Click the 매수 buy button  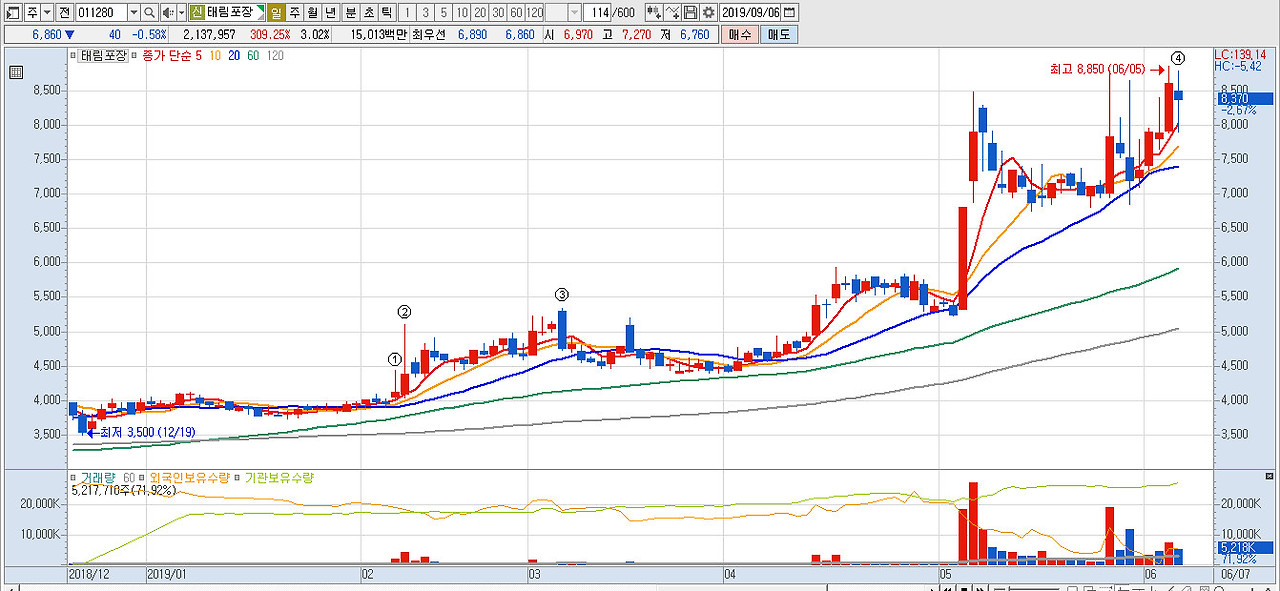[740, 34]
